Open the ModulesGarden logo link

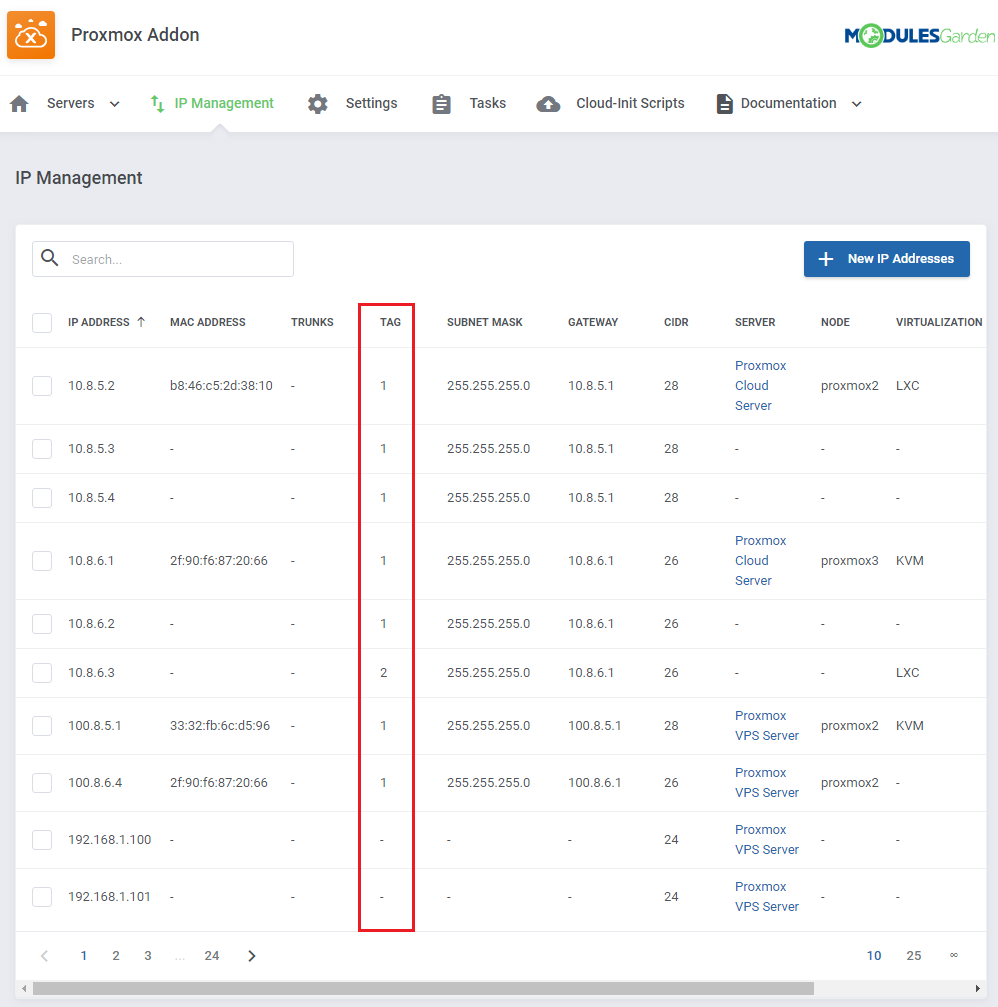tap(920, 35)
